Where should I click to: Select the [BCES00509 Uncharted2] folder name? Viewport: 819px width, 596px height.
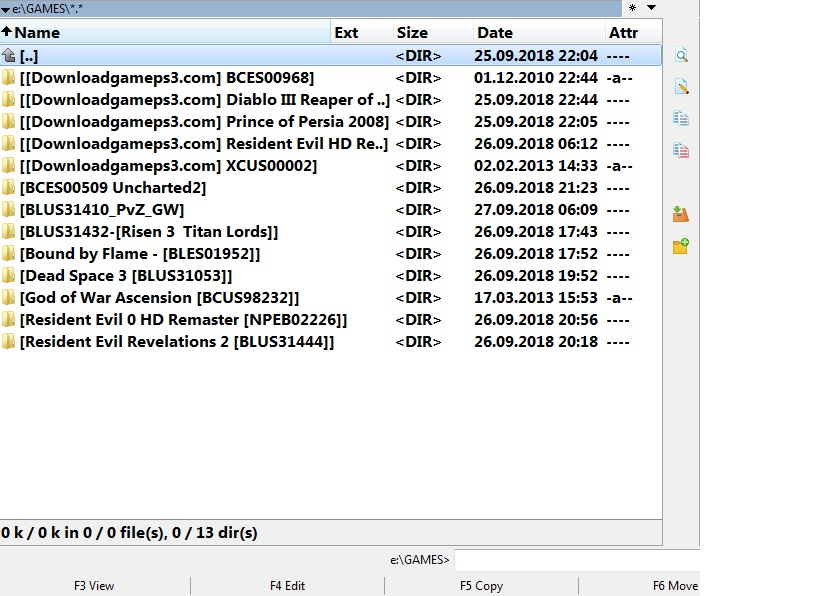tap(113, 188)
